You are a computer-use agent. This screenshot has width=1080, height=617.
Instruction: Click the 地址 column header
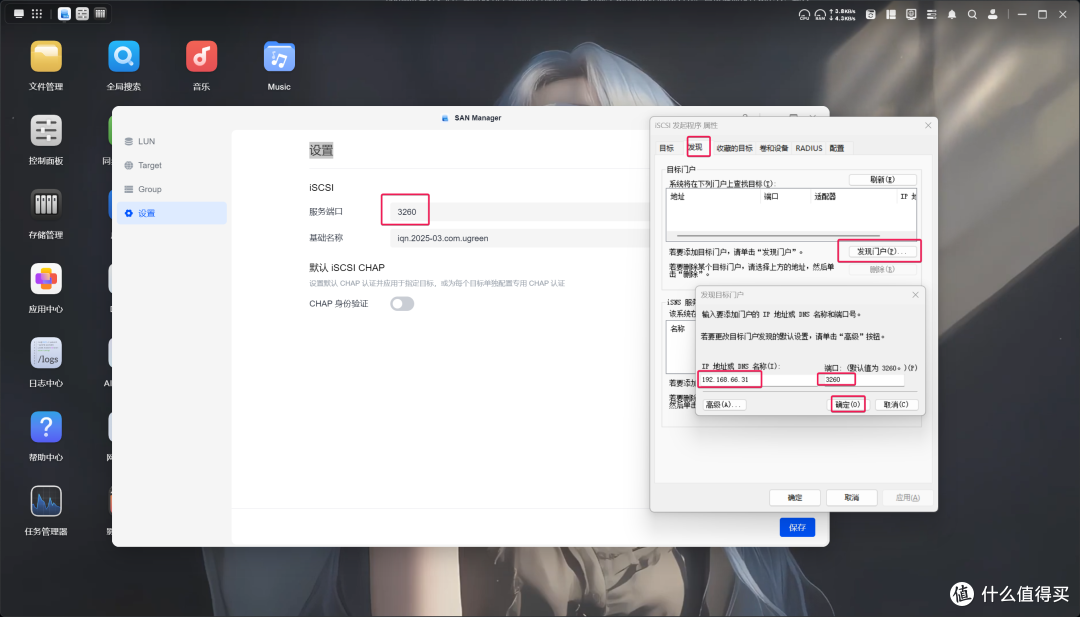click(714, 197)
